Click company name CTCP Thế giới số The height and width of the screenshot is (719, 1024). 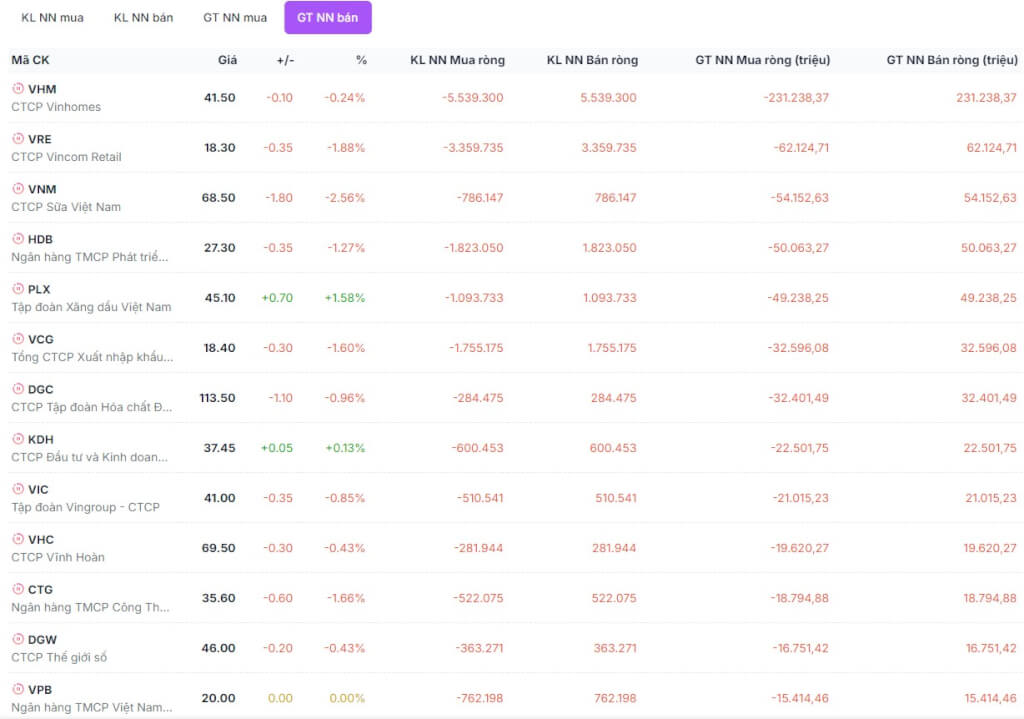(59, 658)
